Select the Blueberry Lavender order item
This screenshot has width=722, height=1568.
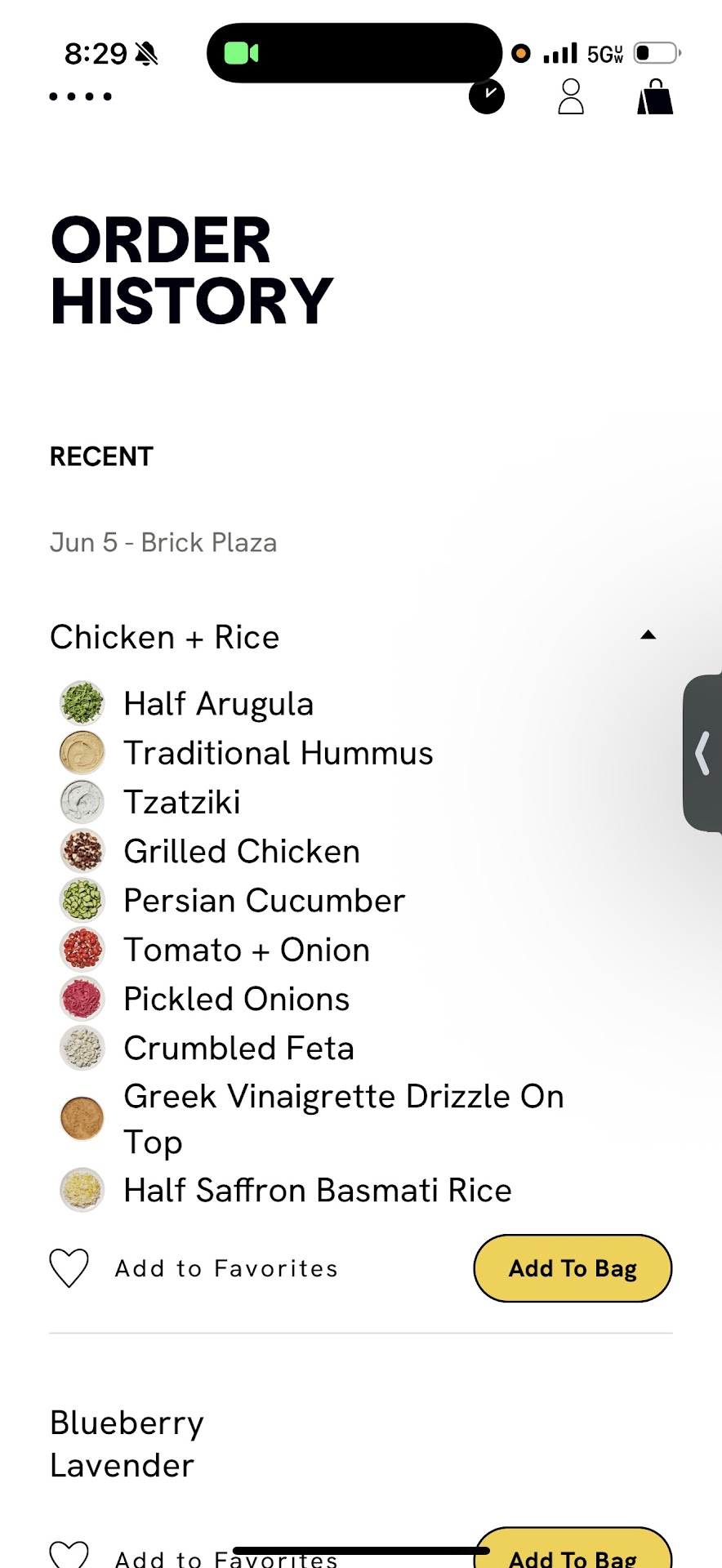pyautogui.click(x=127, y=1444)
